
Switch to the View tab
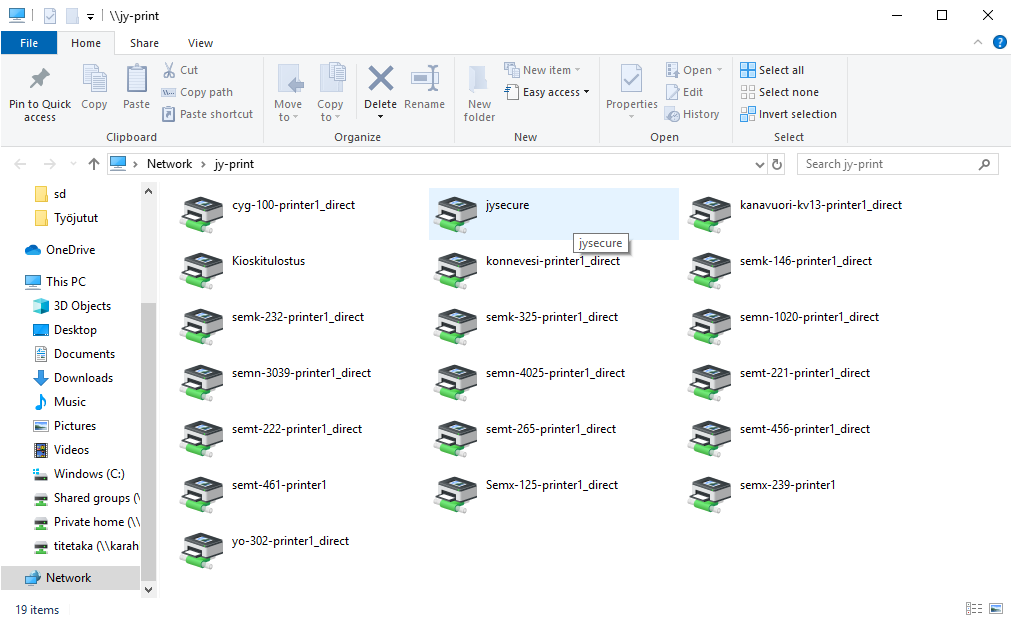coord(200,43)
